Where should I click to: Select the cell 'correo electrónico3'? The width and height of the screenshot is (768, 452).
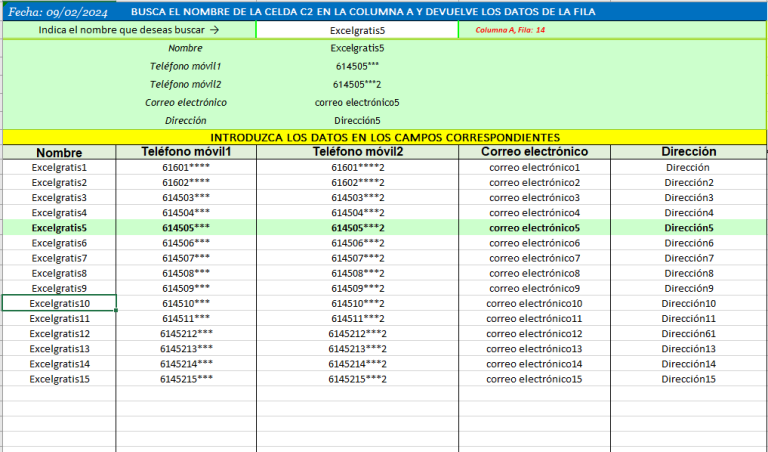534,198
